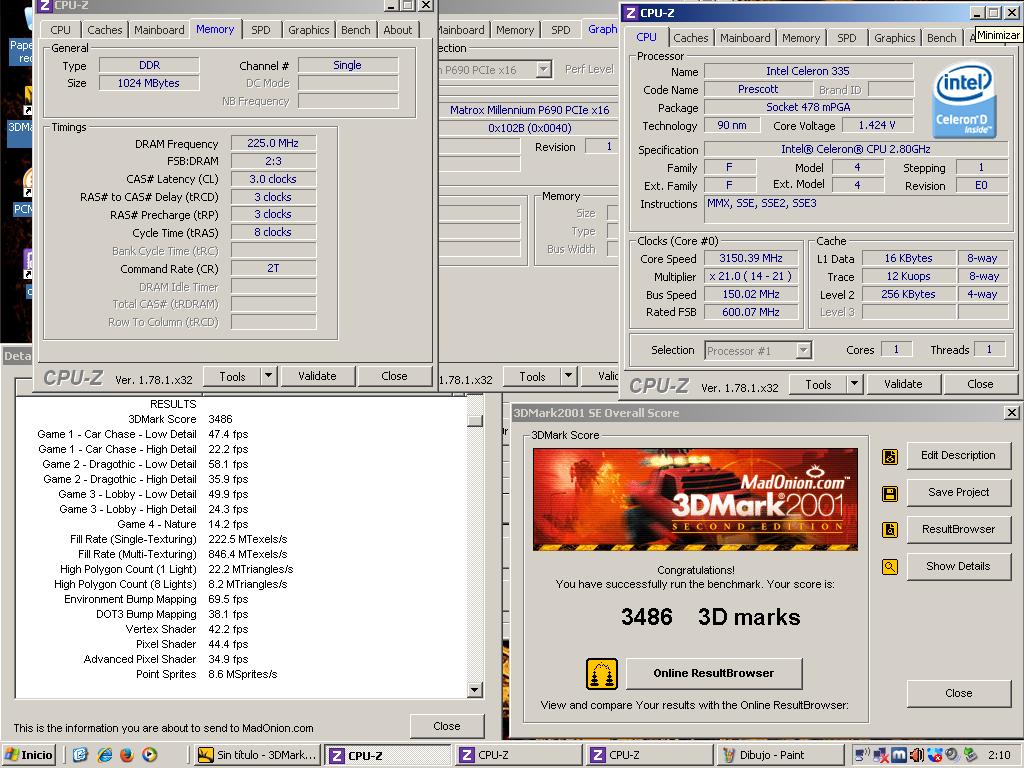Image resolution: width=1024 pixels, height=768 pixels.
Task: Click the '3486 3D marks' score text
Action: (x=711, y=617)
